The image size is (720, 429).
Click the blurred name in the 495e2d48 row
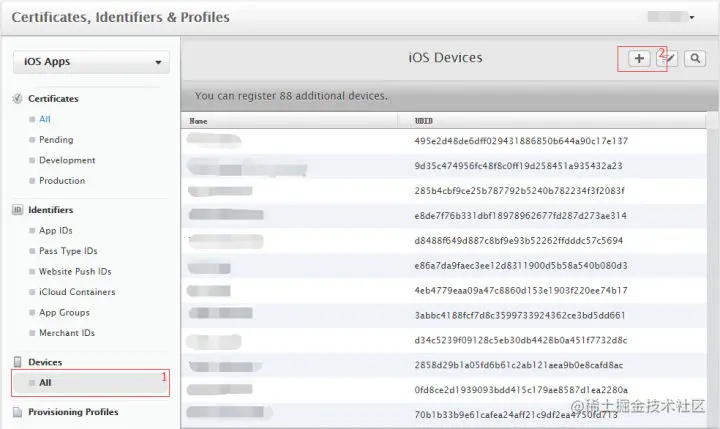click(x=214, y=140)
